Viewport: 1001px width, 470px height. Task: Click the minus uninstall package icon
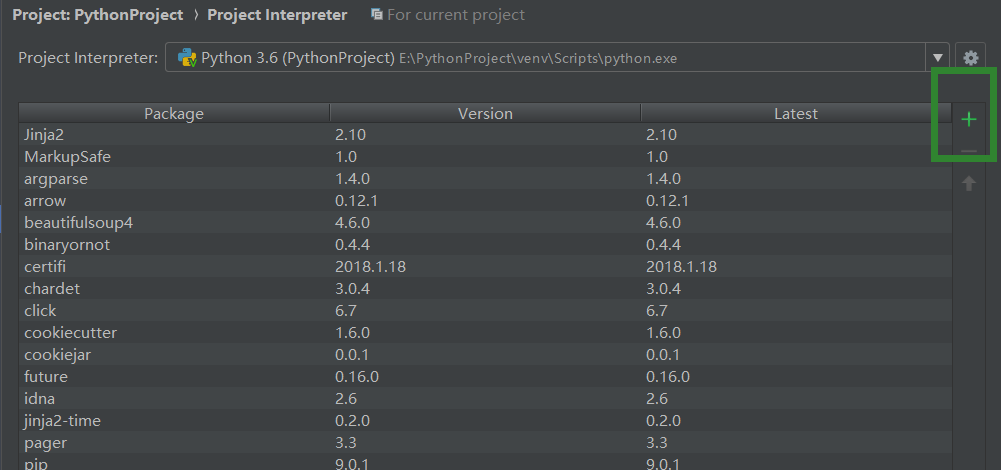click(969, 151)
